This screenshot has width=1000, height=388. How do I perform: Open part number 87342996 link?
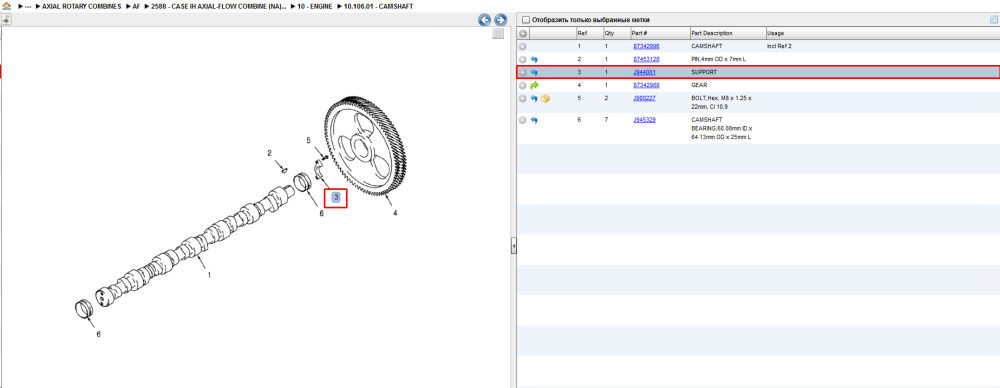point(646,47)
